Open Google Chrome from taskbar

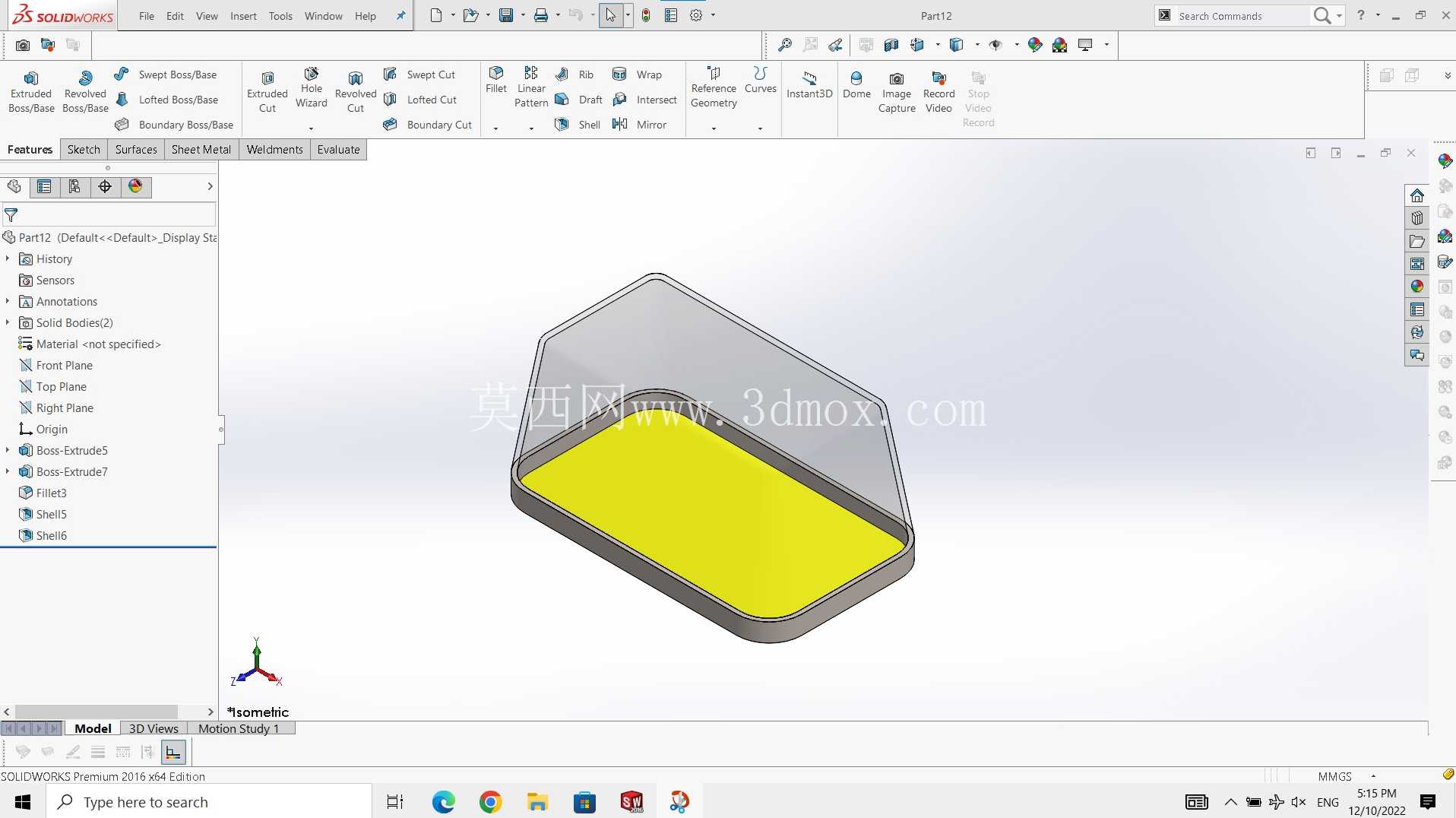pyautogui.click(x=490, y=802)
